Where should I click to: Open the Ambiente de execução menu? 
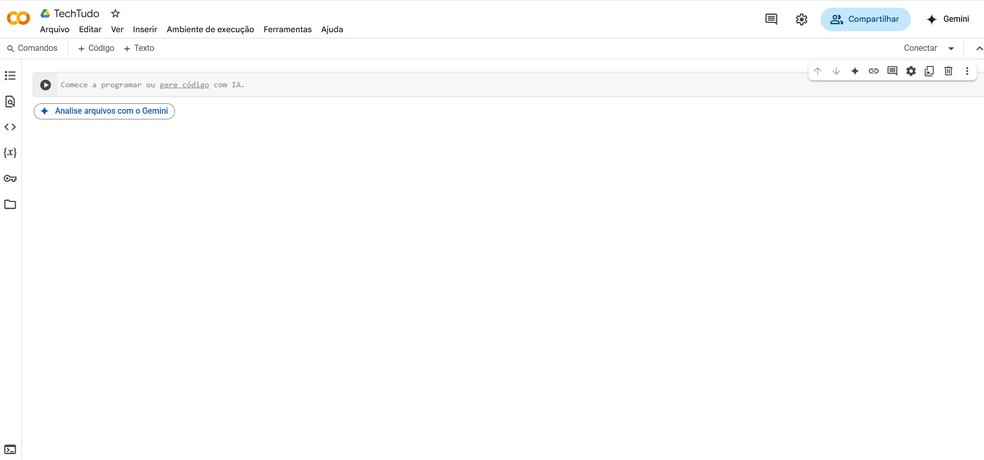210,29
